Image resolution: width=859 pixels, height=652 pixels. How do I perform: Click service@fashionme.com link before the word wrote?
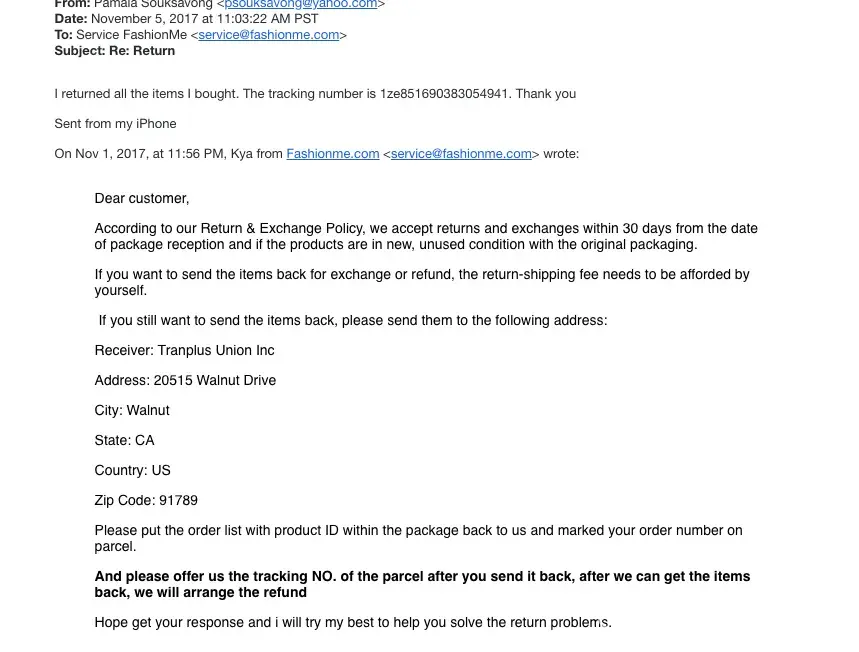coord(461,154)
